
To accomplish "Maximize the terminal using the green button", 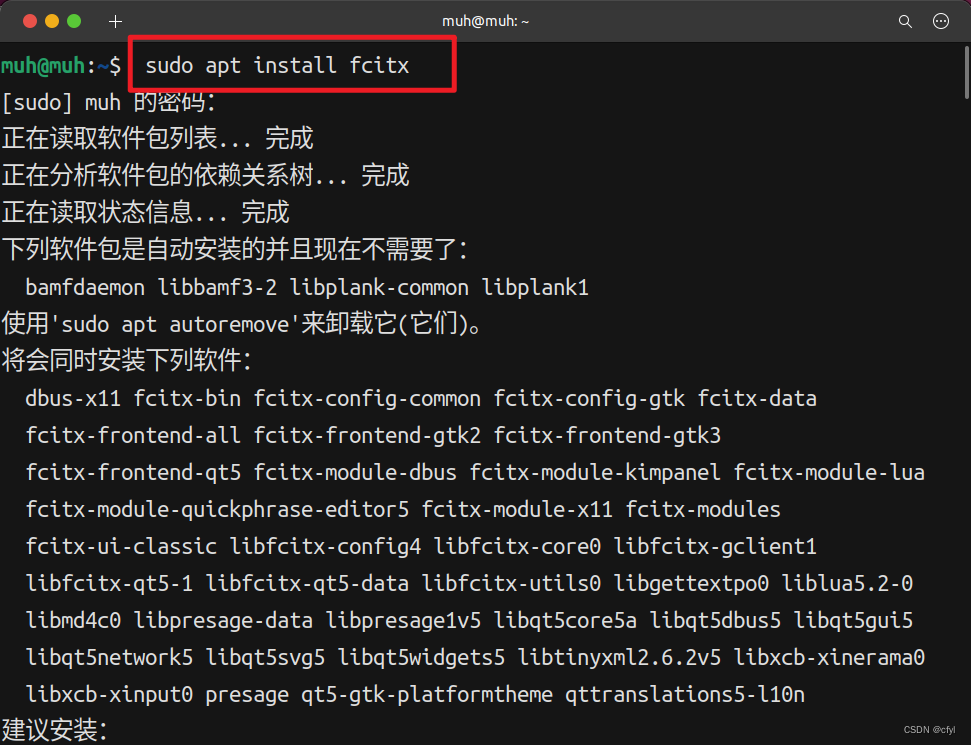I will click(x=74, y=21).
